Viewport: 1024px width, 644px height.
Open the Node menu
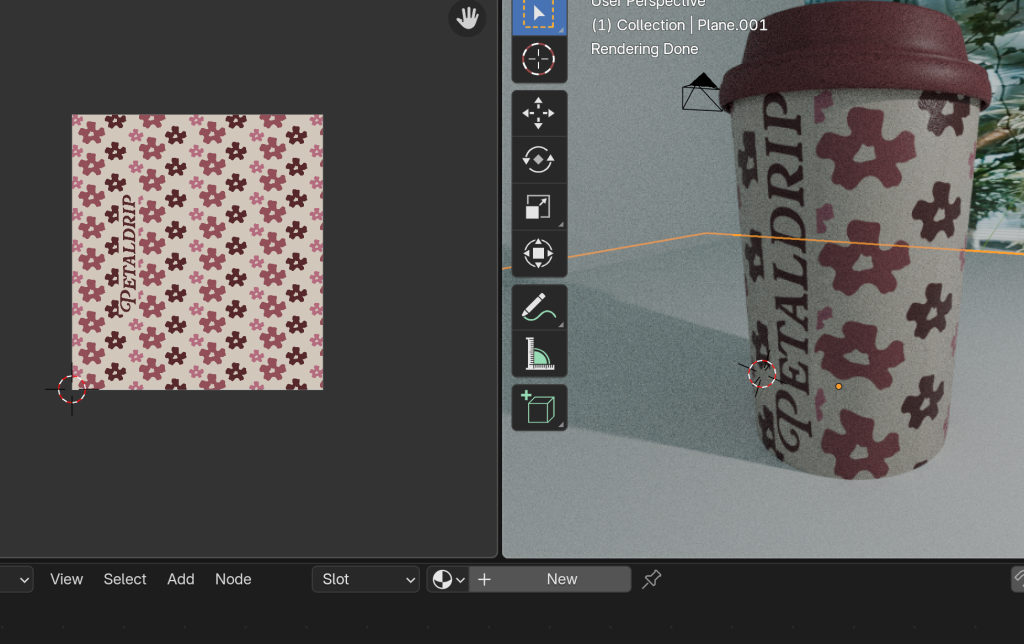pos(233,579)
